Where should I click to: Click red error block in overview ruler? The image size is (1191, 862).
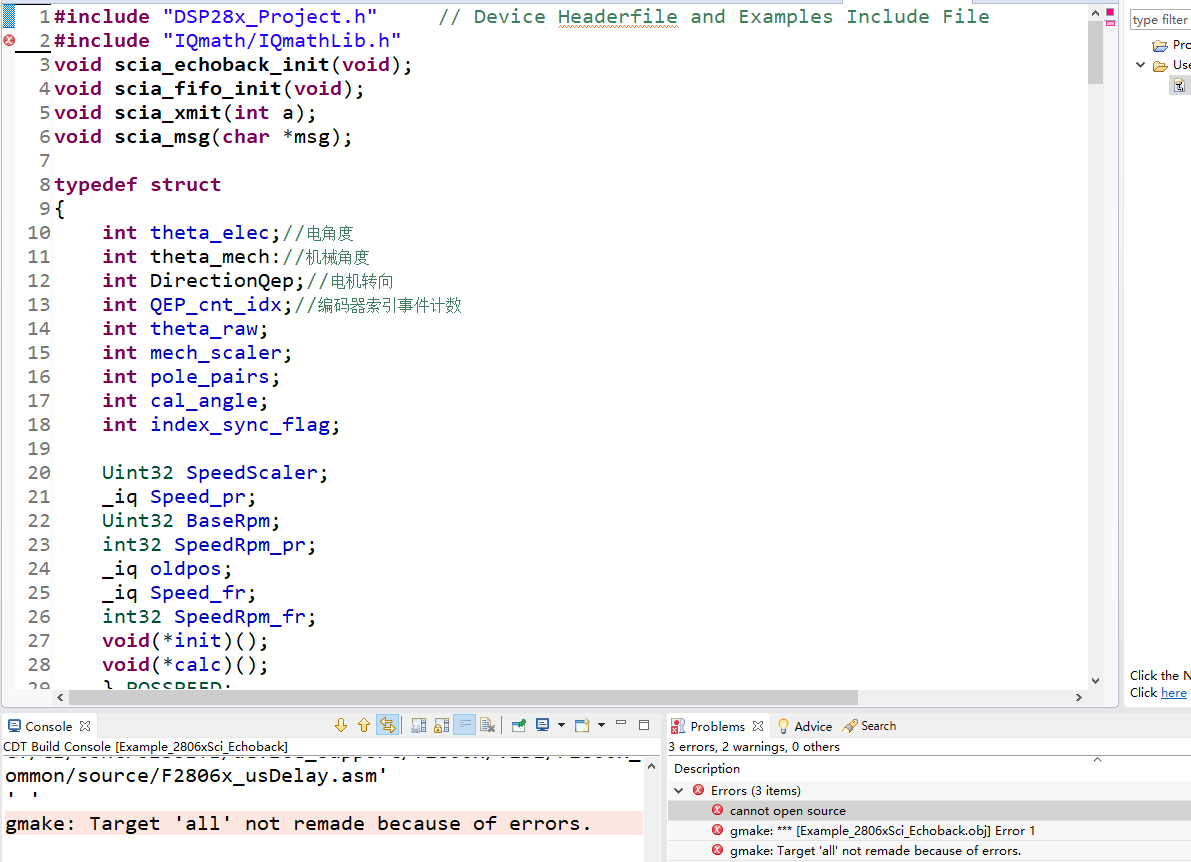[x=1110, y=12]
